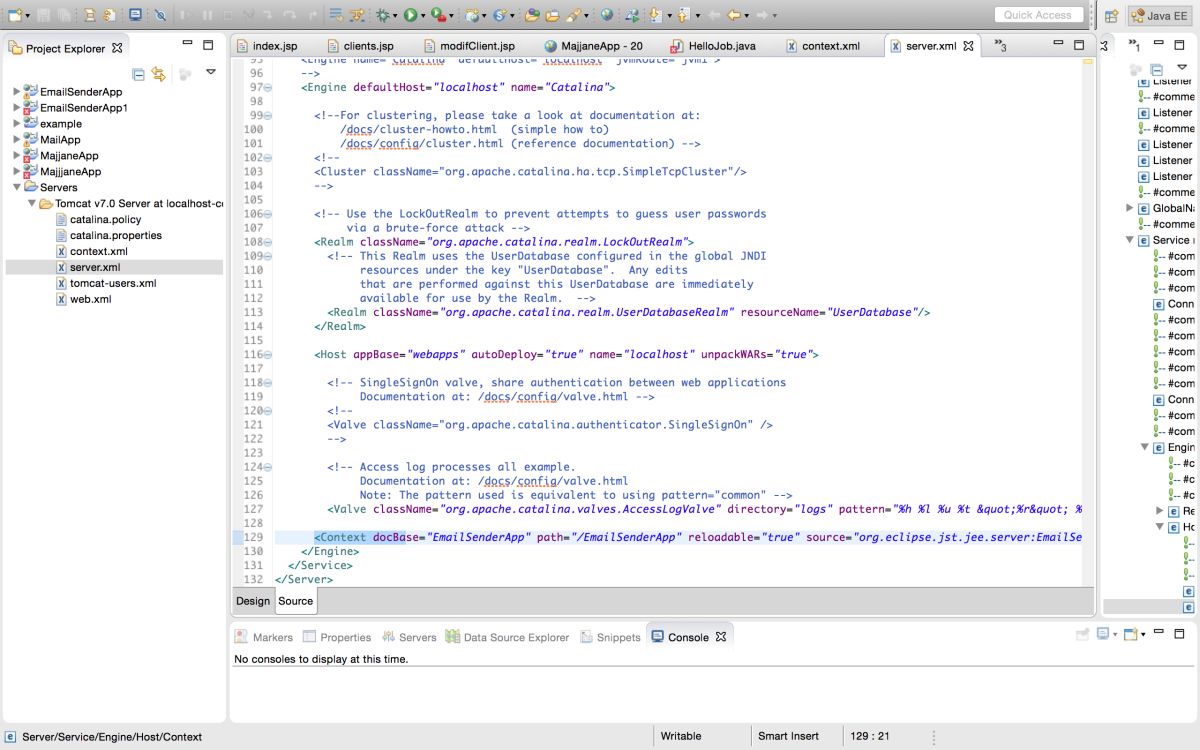Click the Writable status entry
The image size is (1200, 750).
681,736
